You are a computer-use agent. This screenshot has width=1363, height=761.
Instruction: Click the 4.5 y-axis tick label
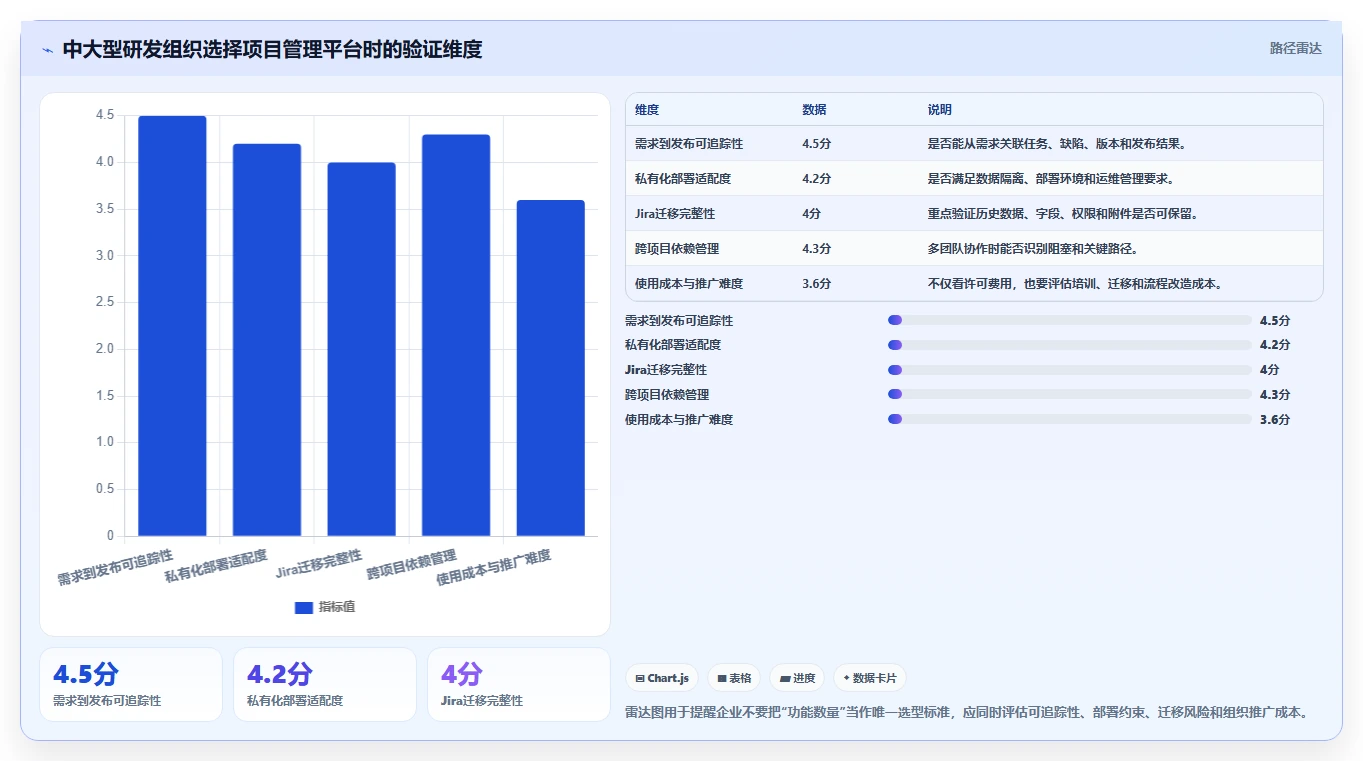click(x=105, y=115)
